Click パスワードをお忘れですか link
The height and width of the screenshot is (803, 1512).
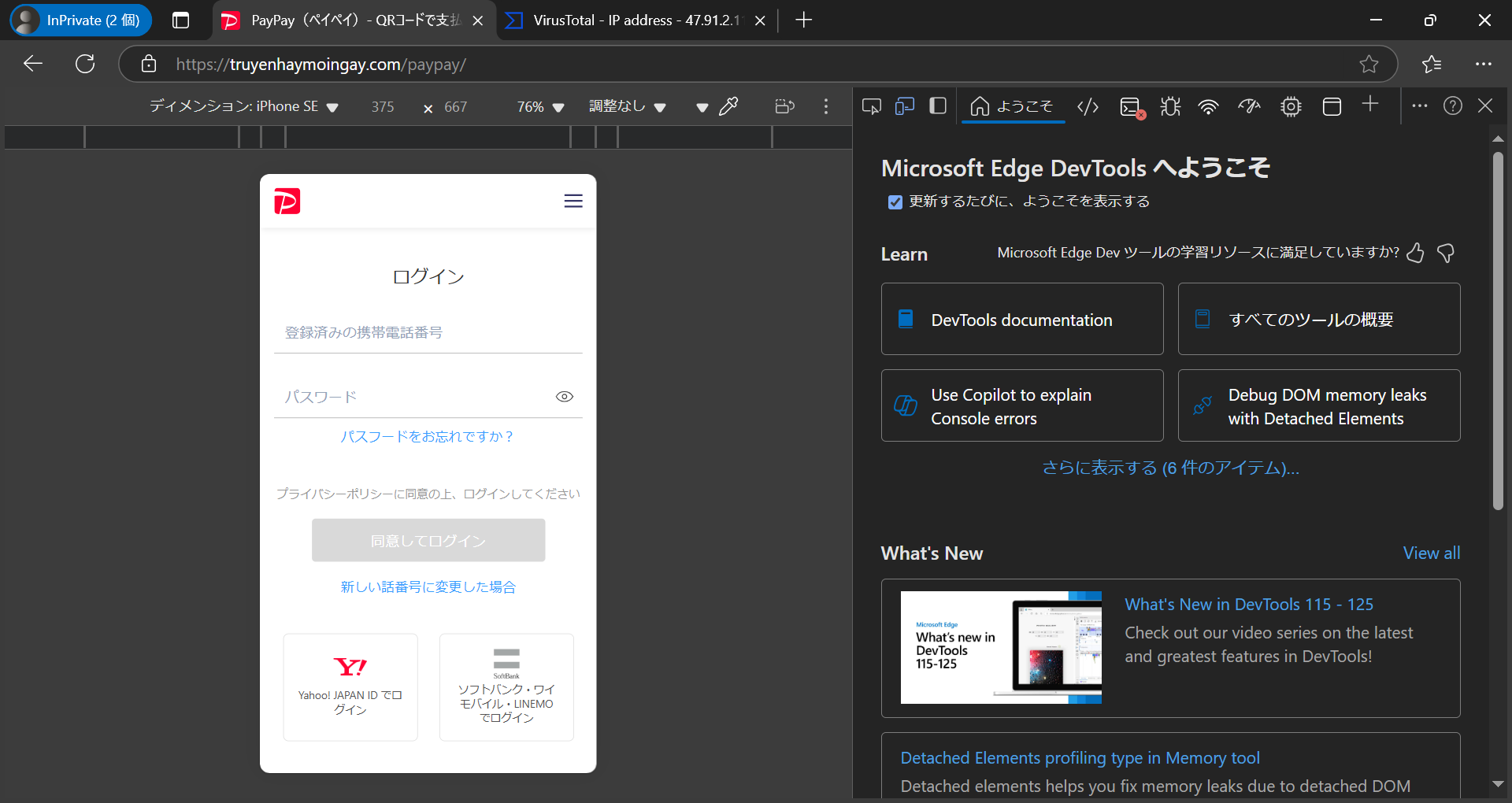tap(427, 437)
